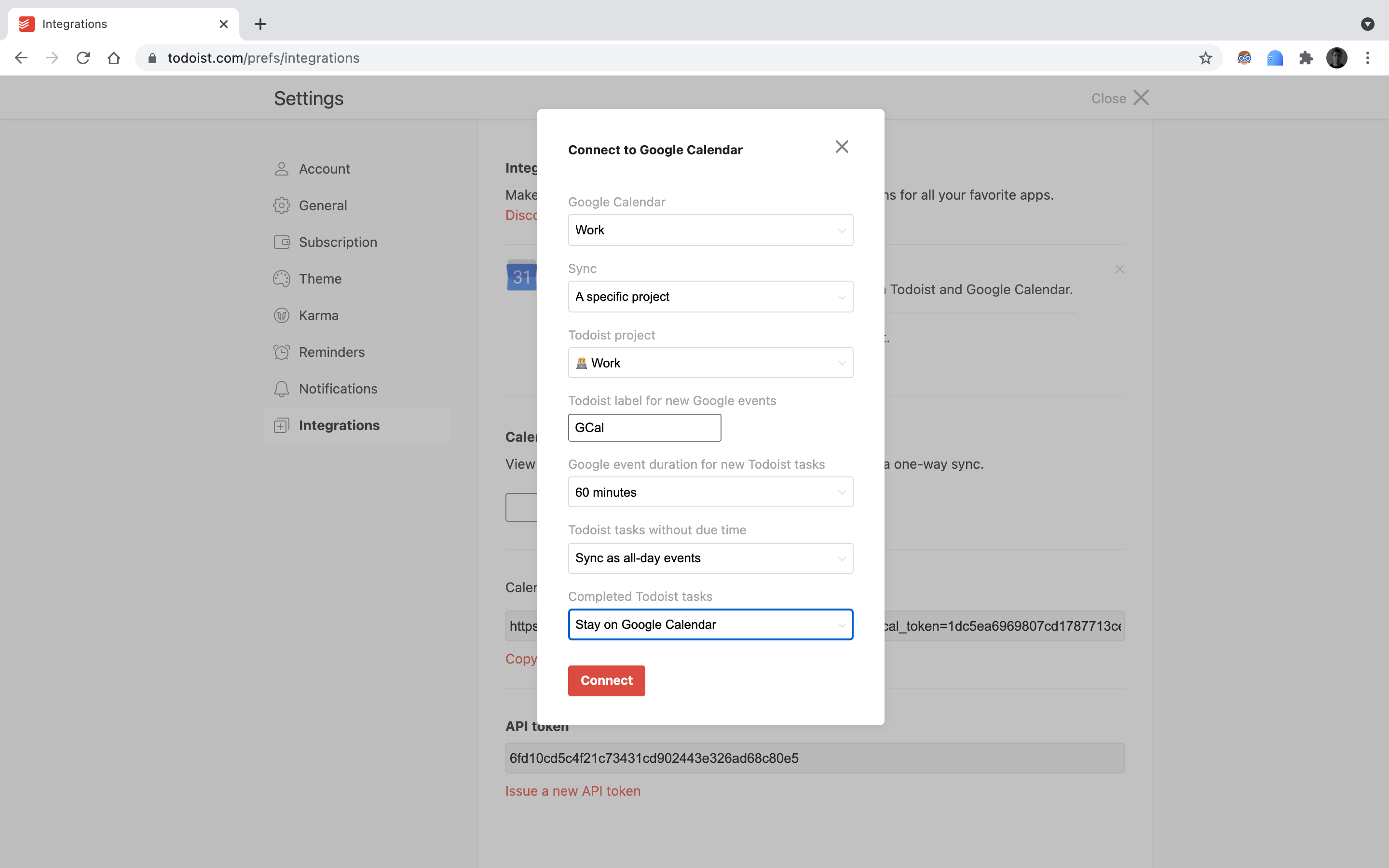Navigate to Integrations settings tab
Image resolution: width=1389 pixels, height=868 pixels.
point(339,425)
